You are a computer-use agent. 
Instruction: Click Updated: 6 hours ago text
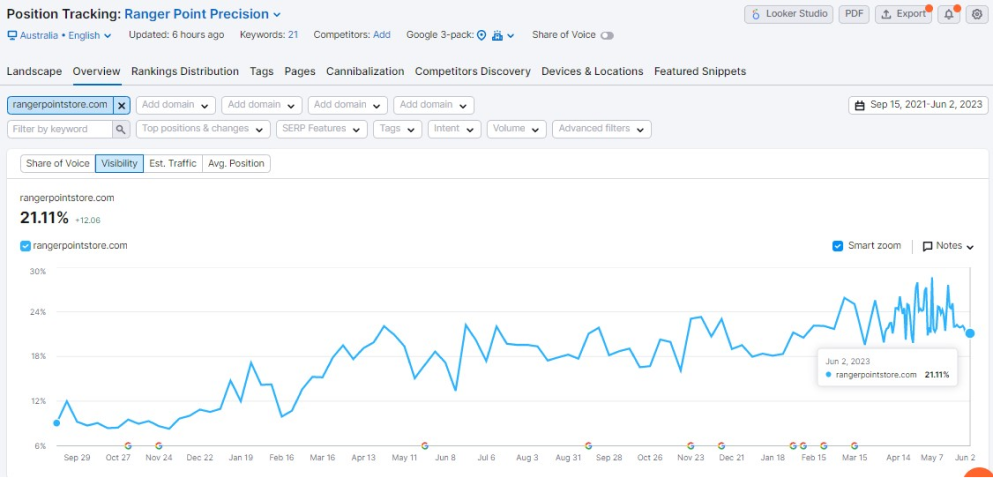(176, 35)
